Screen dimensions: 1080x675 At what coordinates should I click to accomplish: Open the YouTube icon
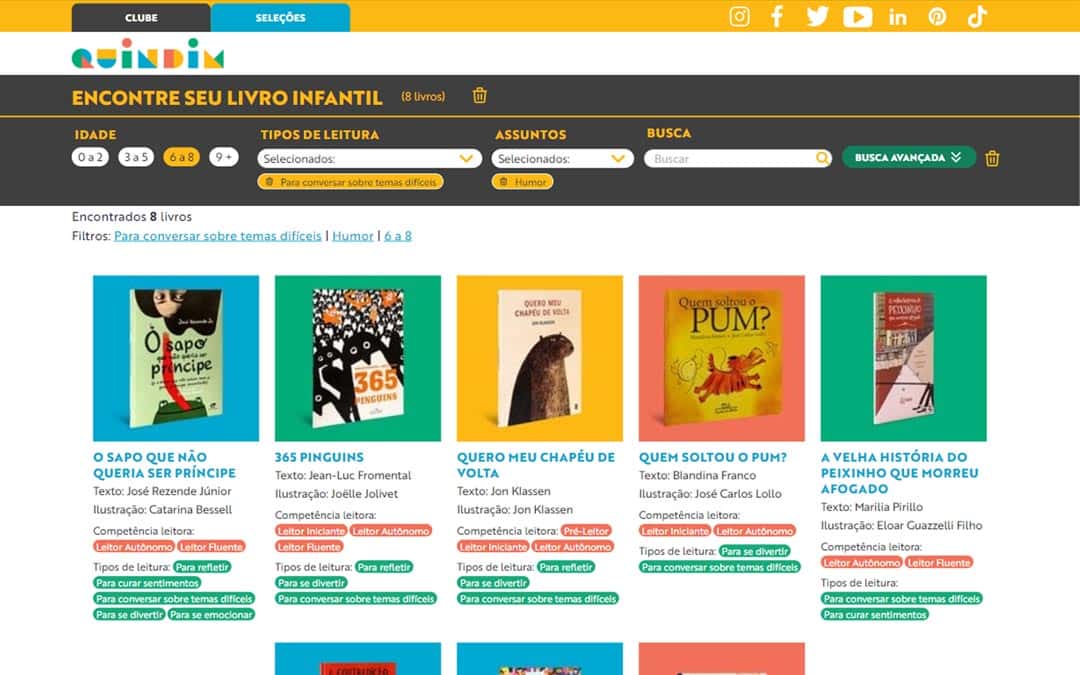[x=857, y=16]
